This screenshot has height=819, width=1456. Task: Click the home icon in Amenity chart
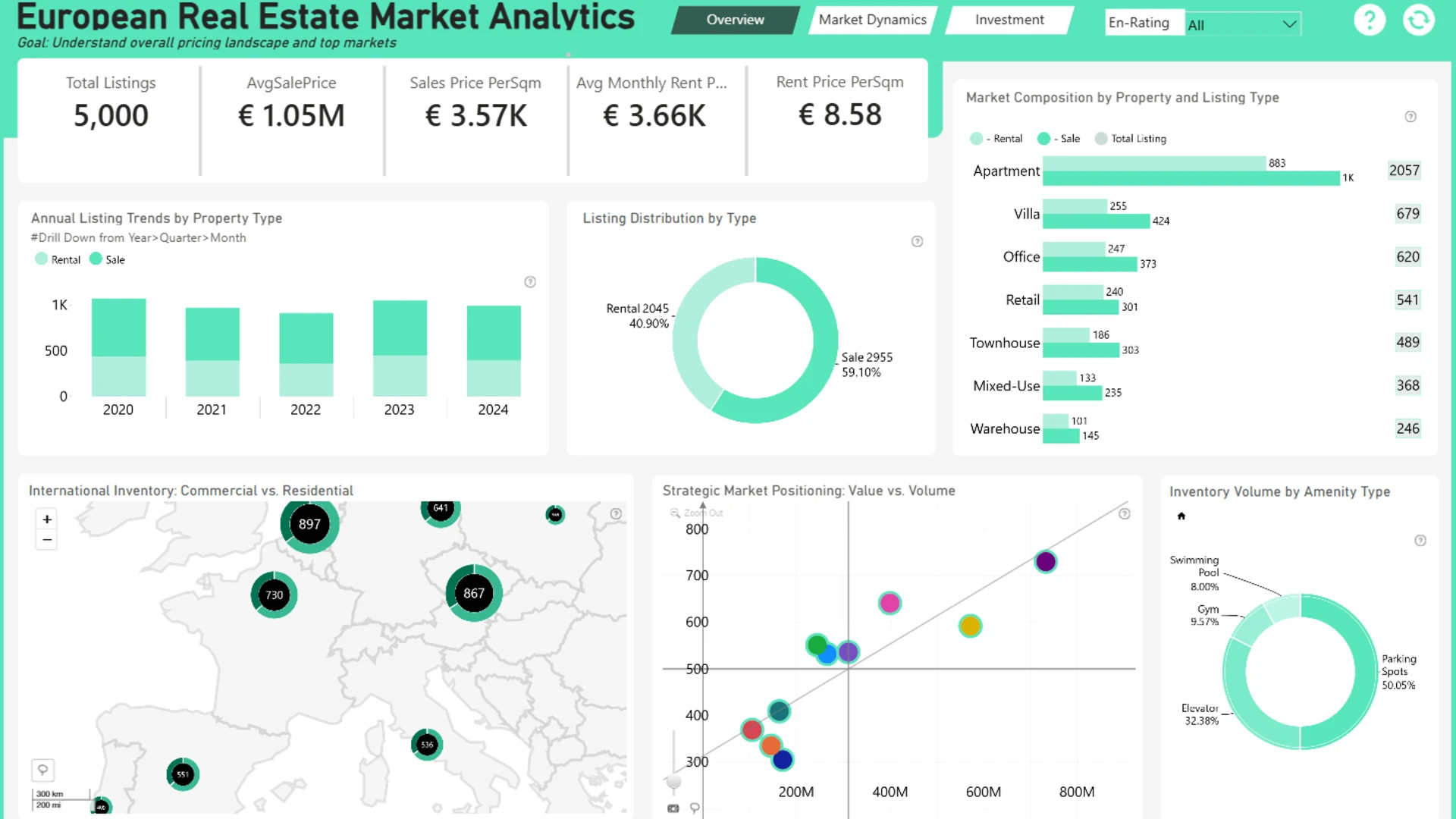pos(1181,516)
